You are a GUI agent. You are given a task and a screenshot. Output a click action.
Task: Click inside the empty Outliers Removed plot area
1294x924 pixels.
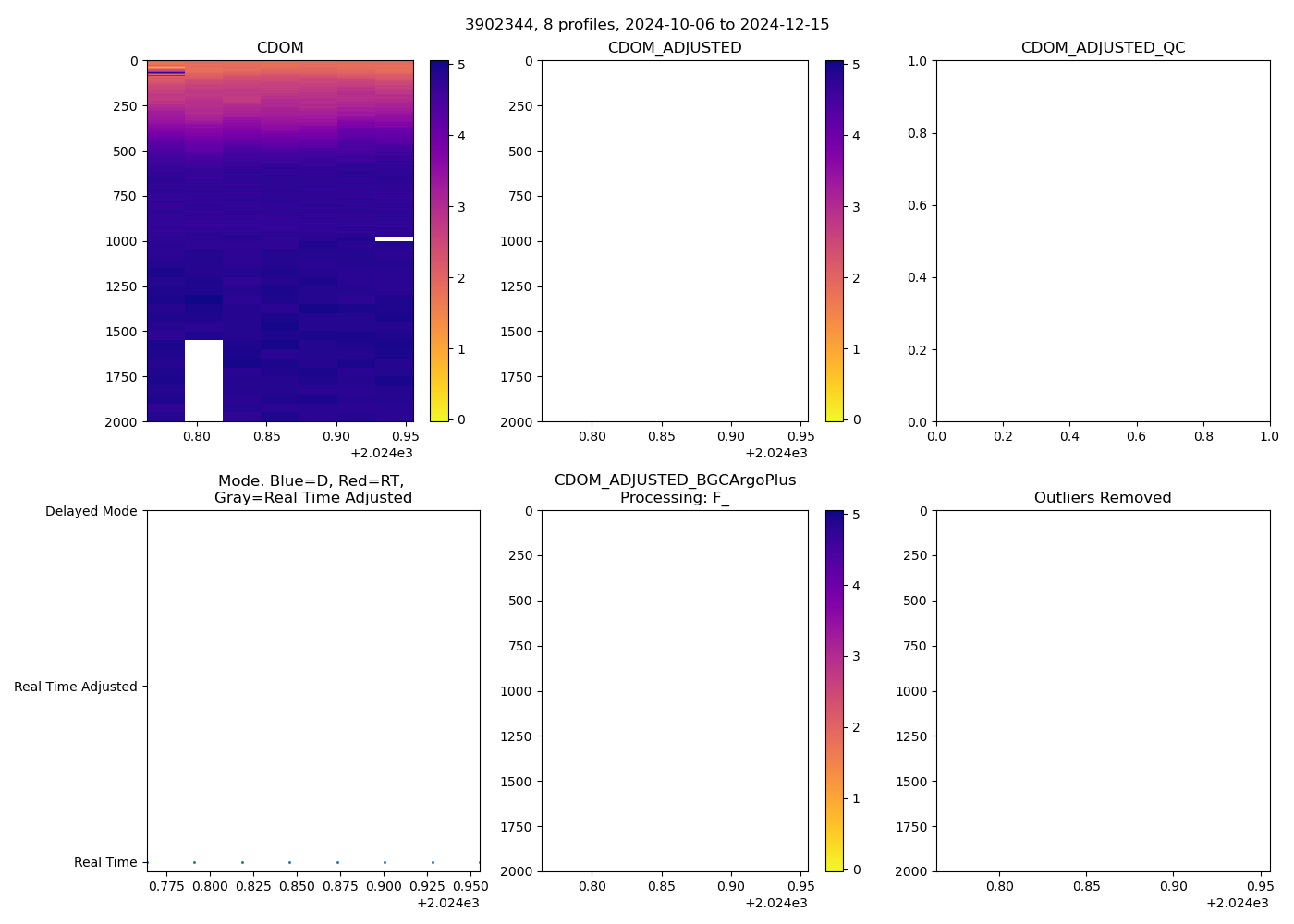point(1103,690)
